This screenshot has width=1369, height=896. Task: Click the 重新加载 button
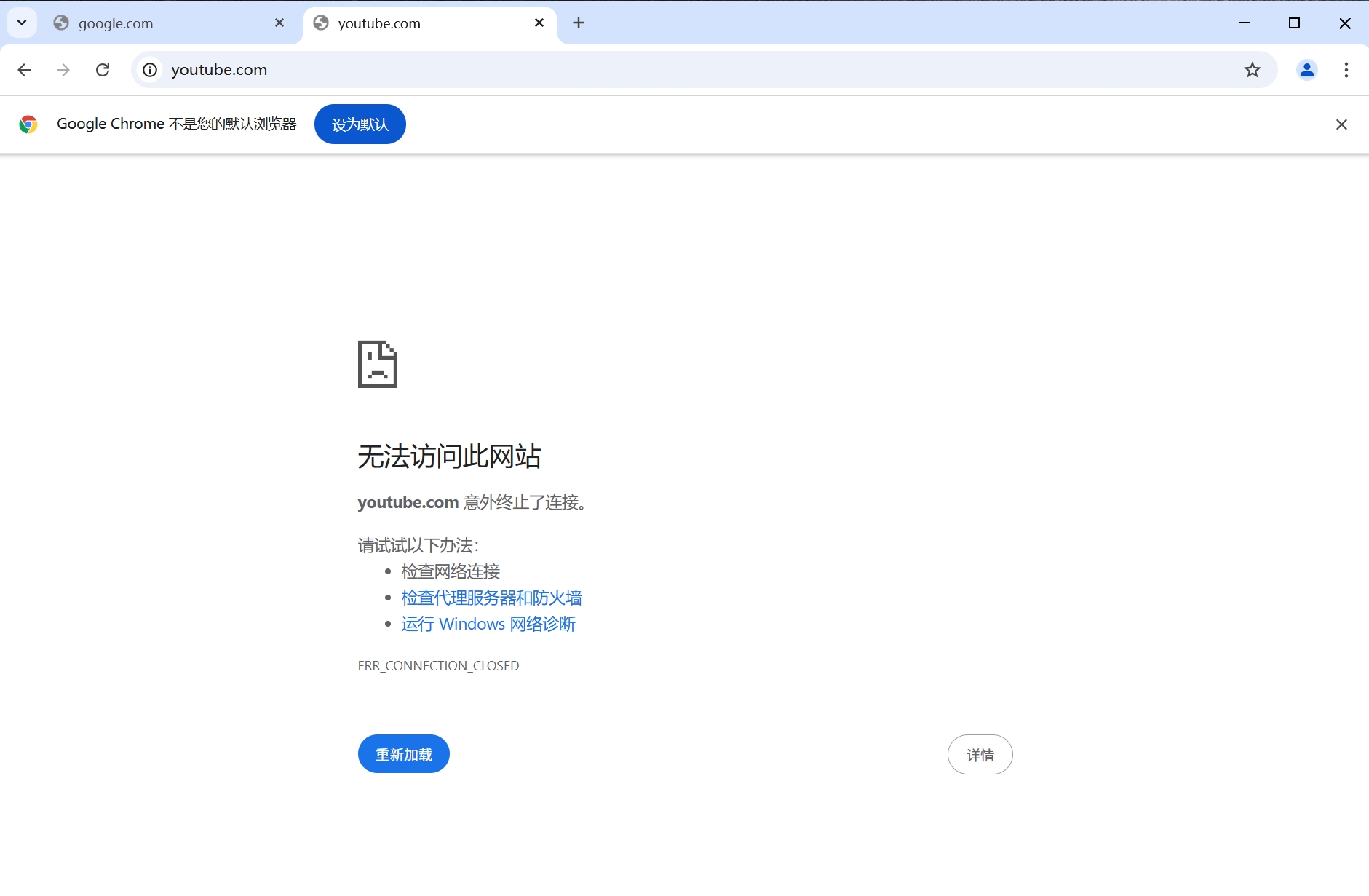click(404, 754)
